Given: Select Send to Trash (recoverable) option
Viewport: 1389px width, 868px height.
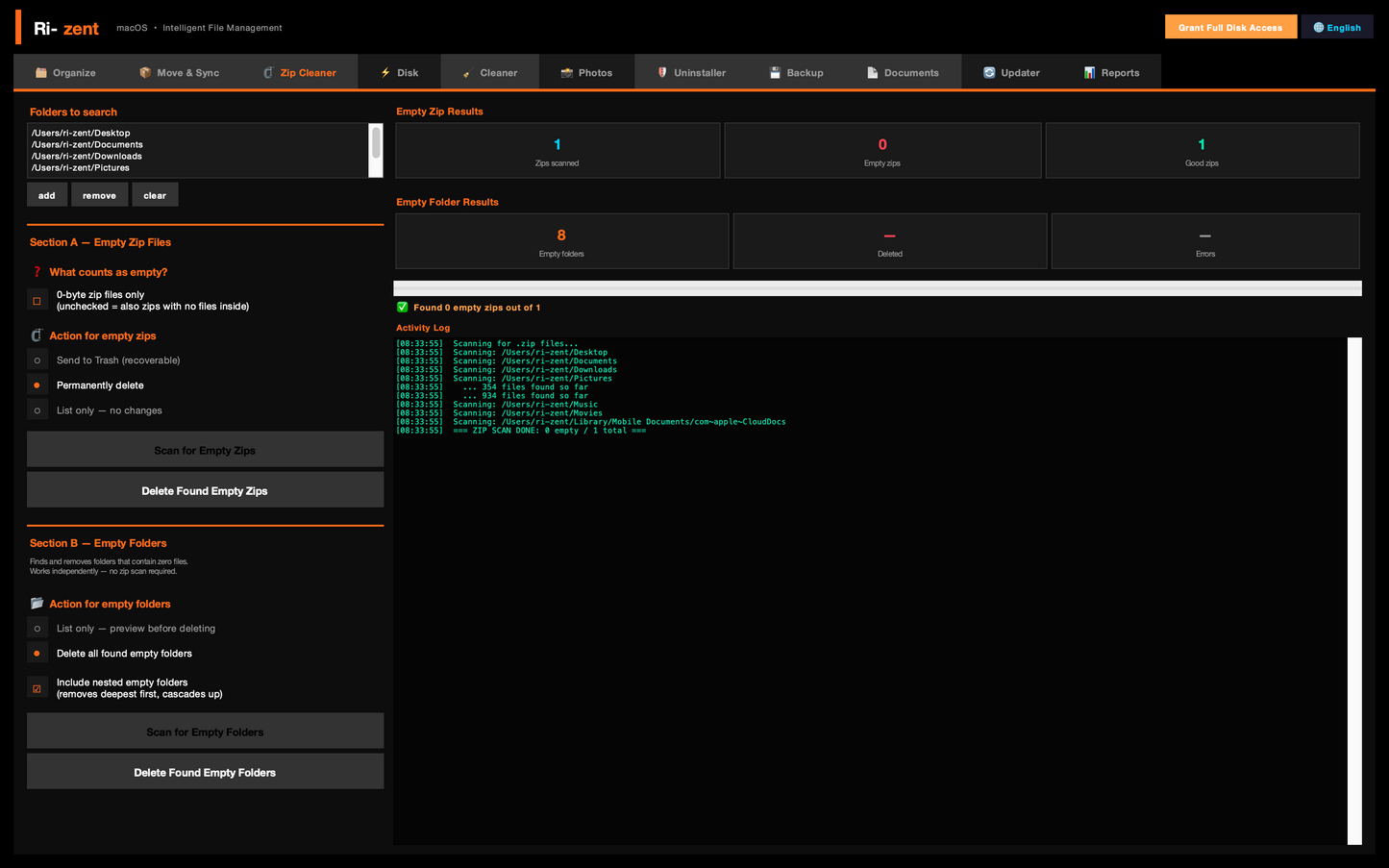Looking at the screenshot, I should (x=37, y=360).
